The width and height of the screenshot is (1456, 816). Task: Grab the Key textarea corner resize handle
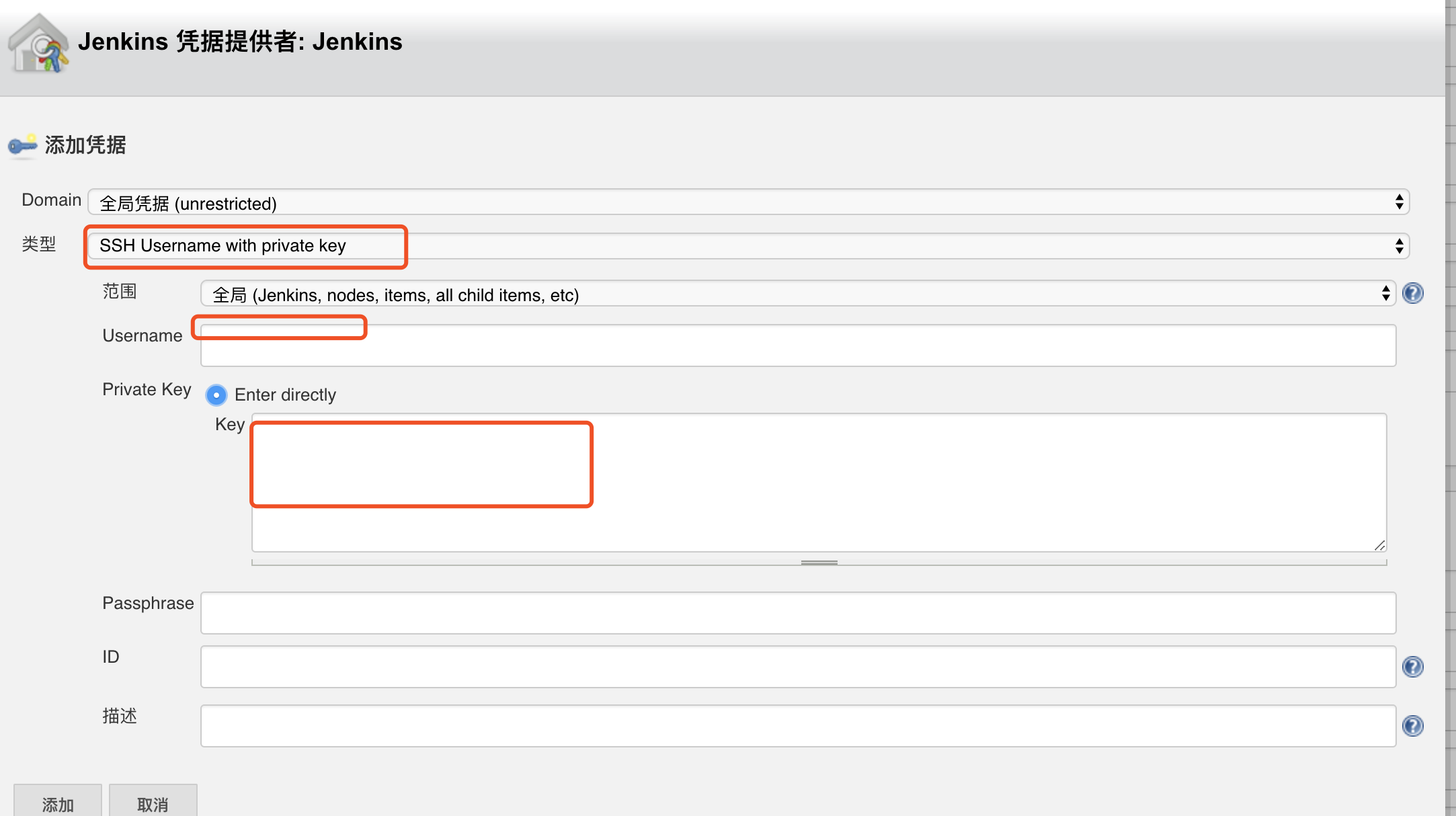coord(1379,545)
